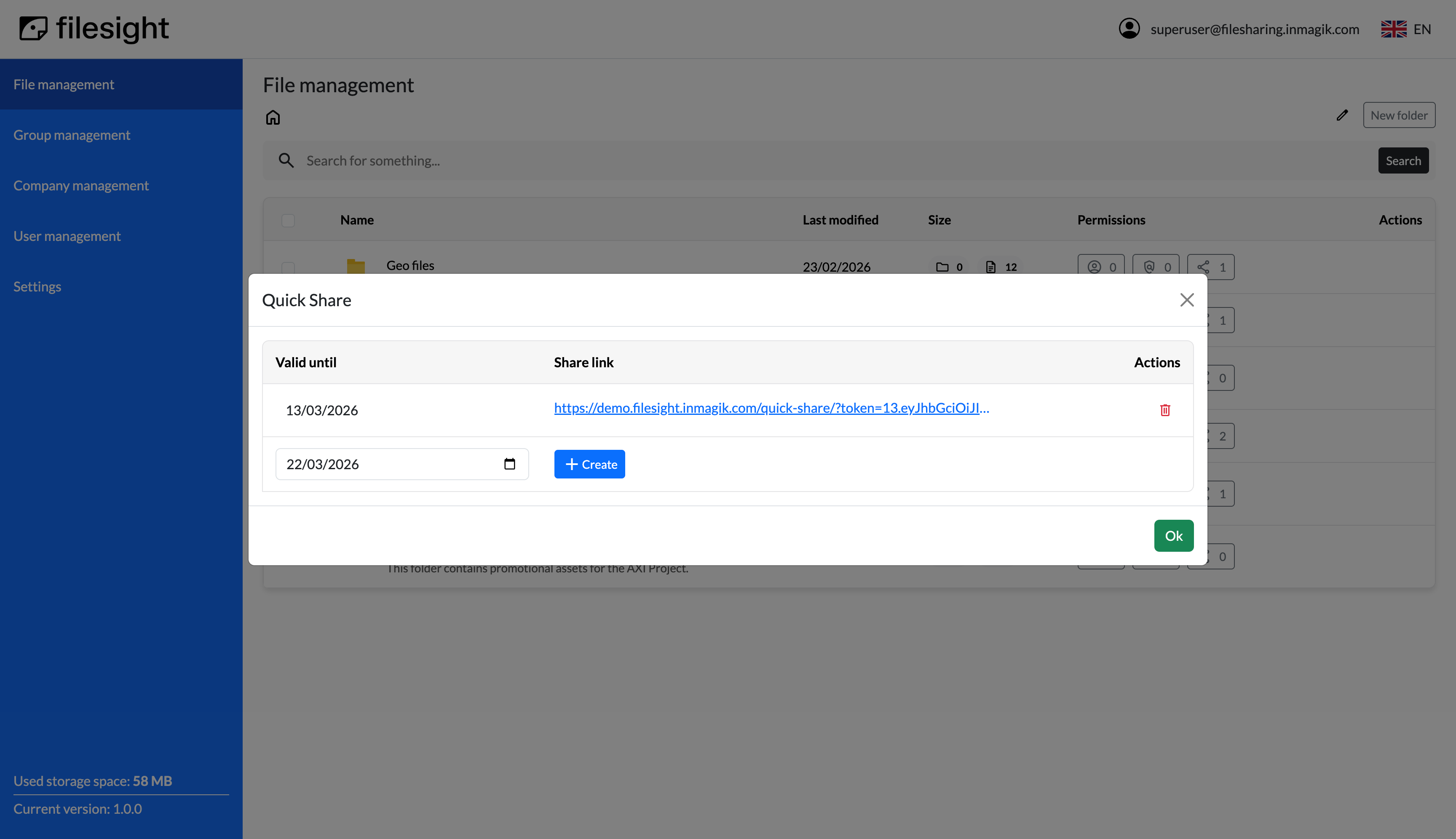Select Group management in the sidebar
The width and height of the screenshot is (1456, 839).
pyautogui.click(x=72, y=134)
